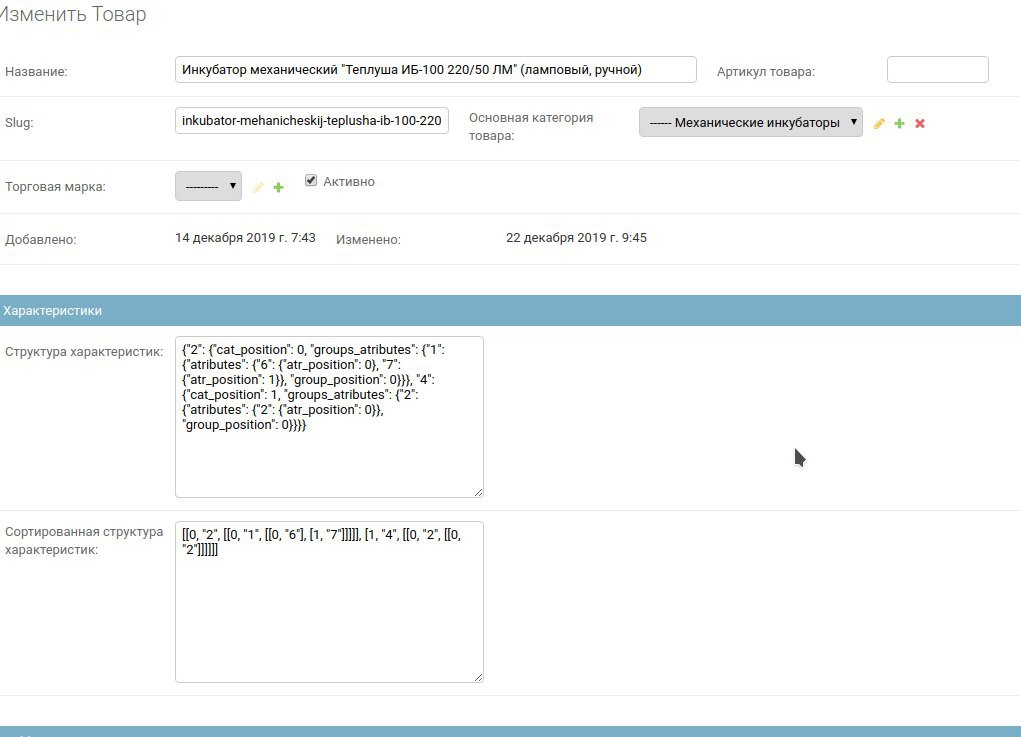Viewport: 1021px width, 737px height.
Task: Click the empty Артикул товара field
Action: 938,70
